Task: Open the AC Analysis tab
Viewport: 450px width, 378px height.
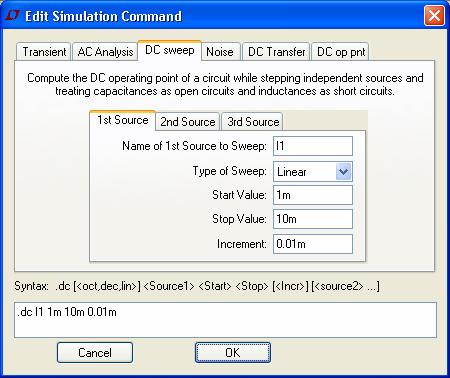Action: pos(105,52)
